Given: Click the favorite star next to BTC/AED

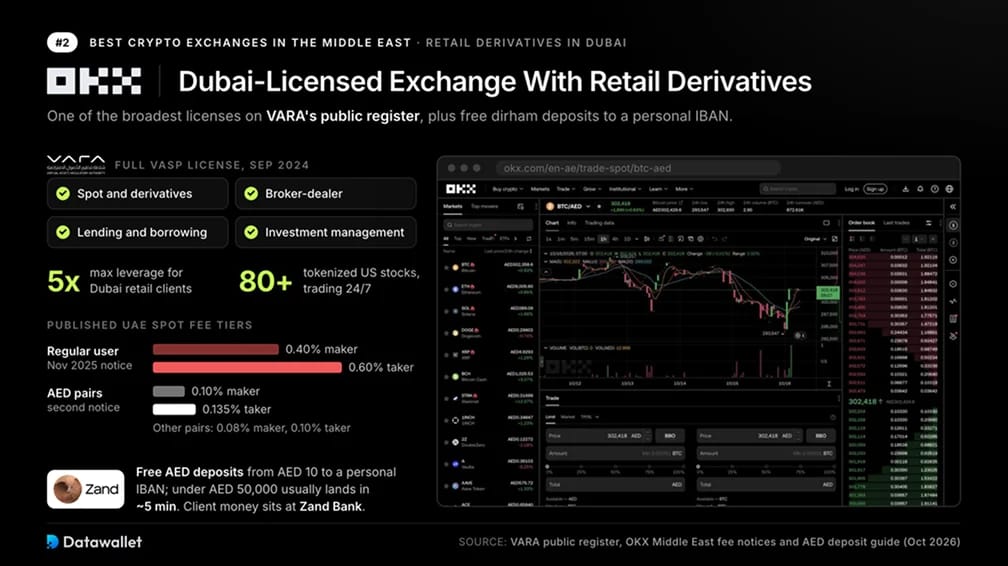Looking at the screenshot, I should (599, 206).
